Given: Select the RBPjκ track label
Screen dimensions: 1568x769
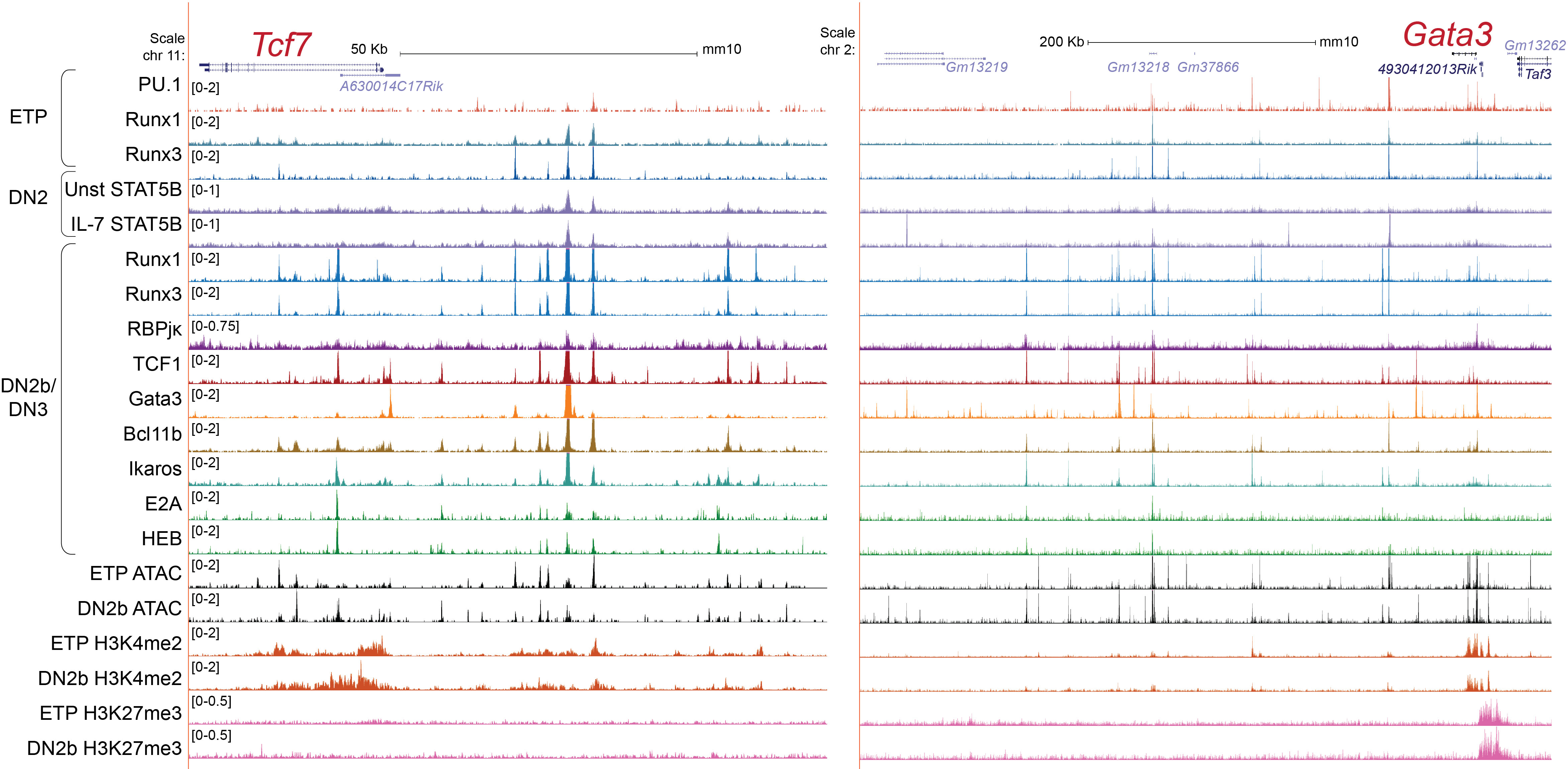Looking at the screenshot, I should [x=154, y=329].
